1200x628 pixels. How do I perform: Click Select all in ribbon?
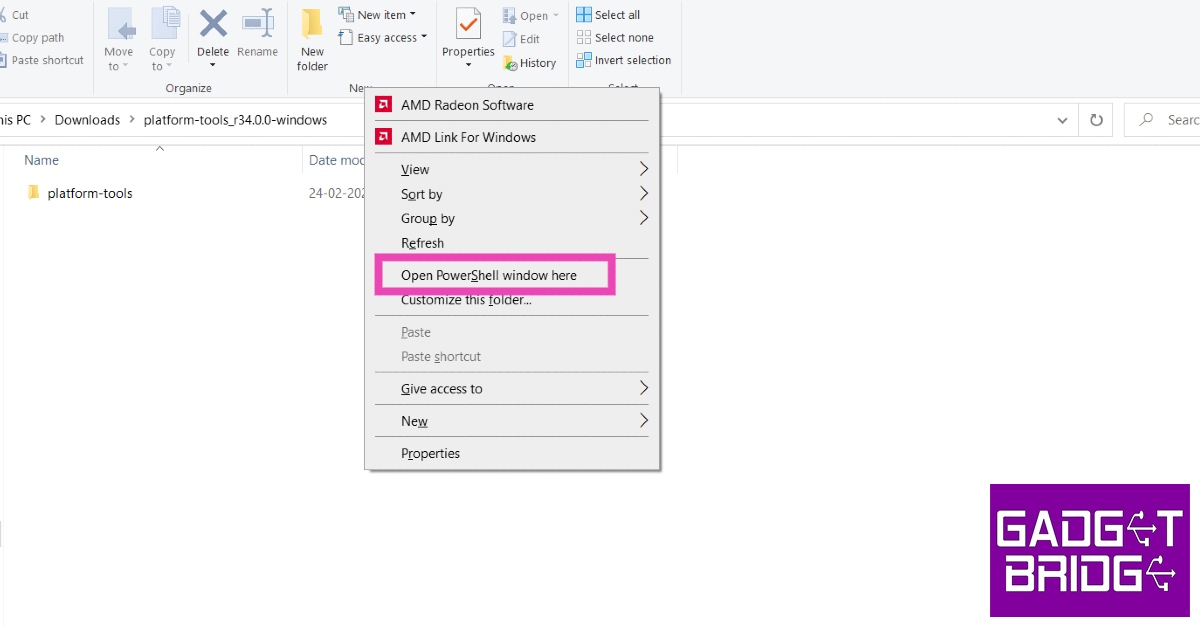(608, 15)
